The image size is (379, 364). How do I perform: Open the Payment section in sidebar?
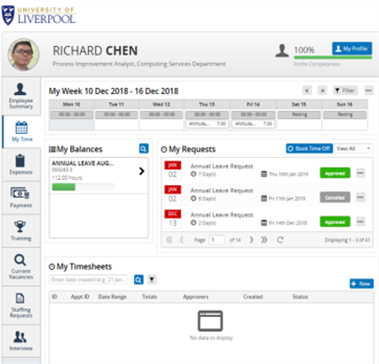tap(21, 198)
